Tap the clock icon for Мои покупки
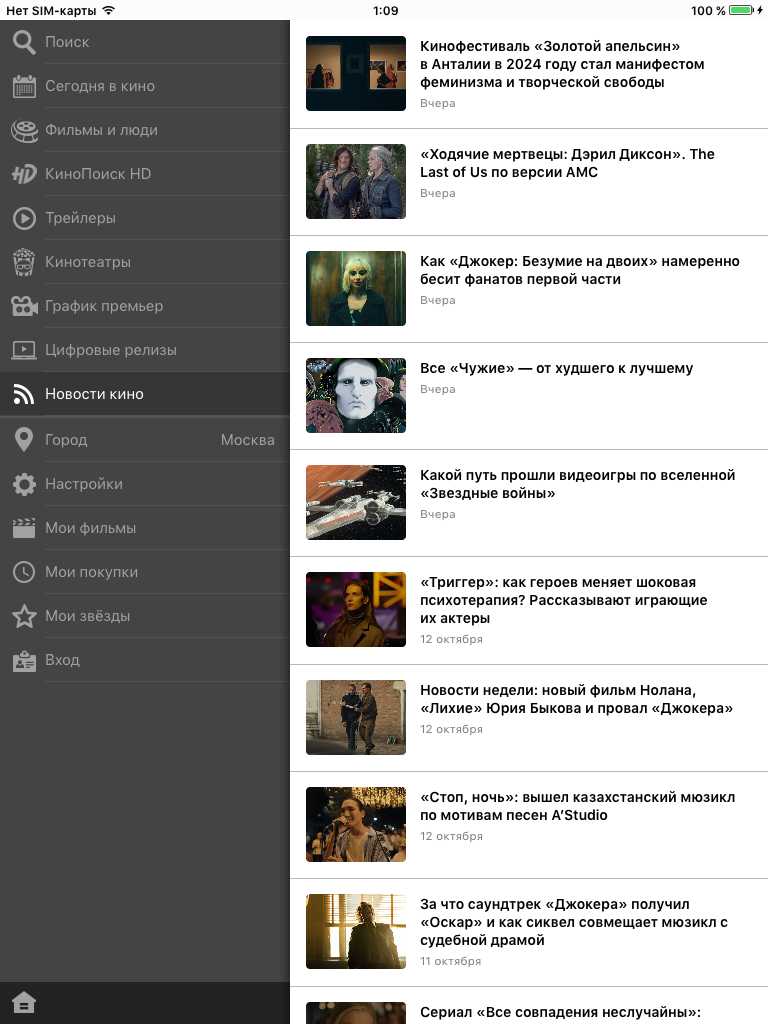Image resolution: width=768 pixels, height=1024 pixels. pyautogui.click(x=24, y=572)
